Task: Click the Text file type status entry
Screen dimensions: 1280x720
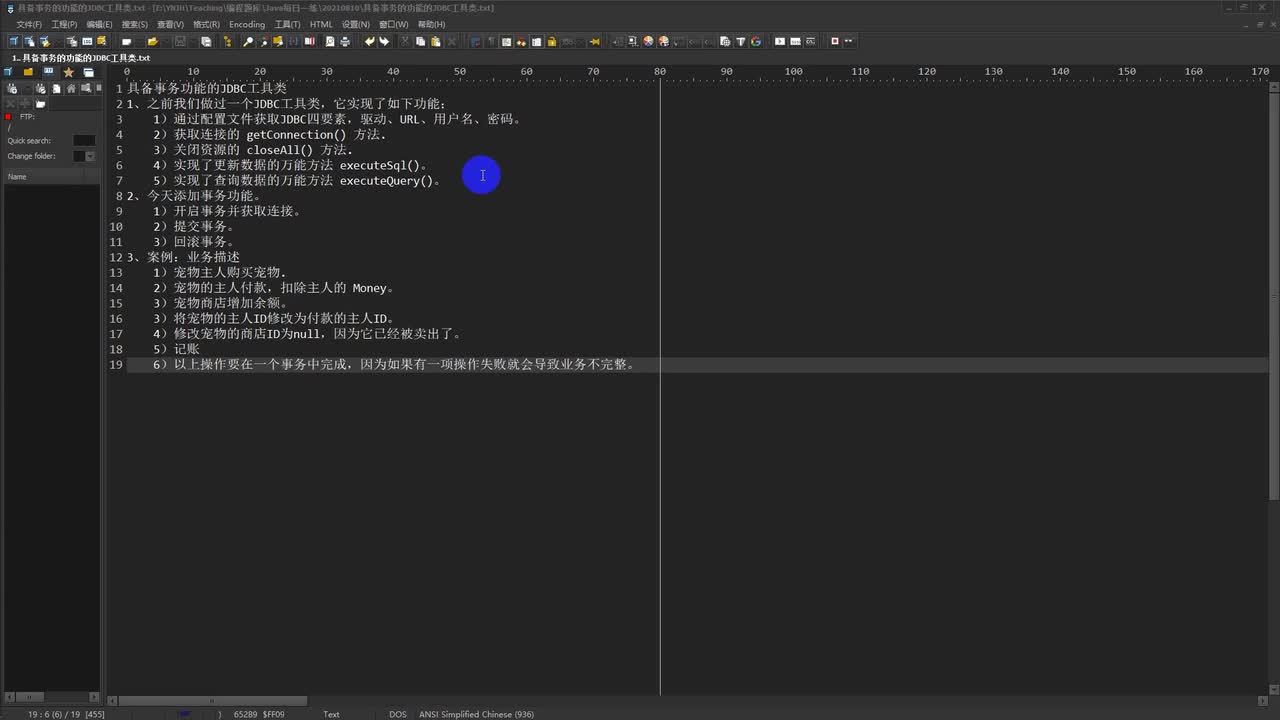Action: [x=331, y=714]
